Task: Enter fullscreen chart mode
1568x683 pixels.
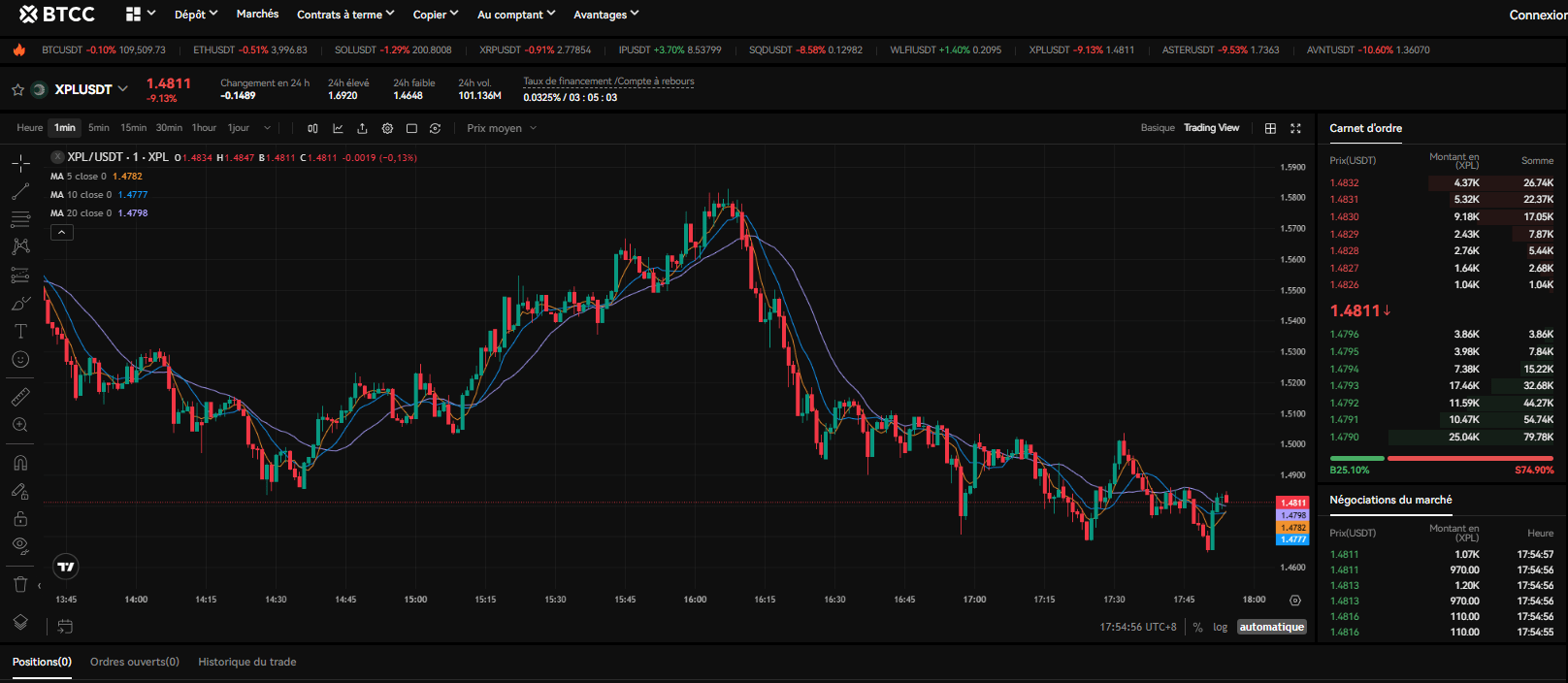Action: [1295, 128]
